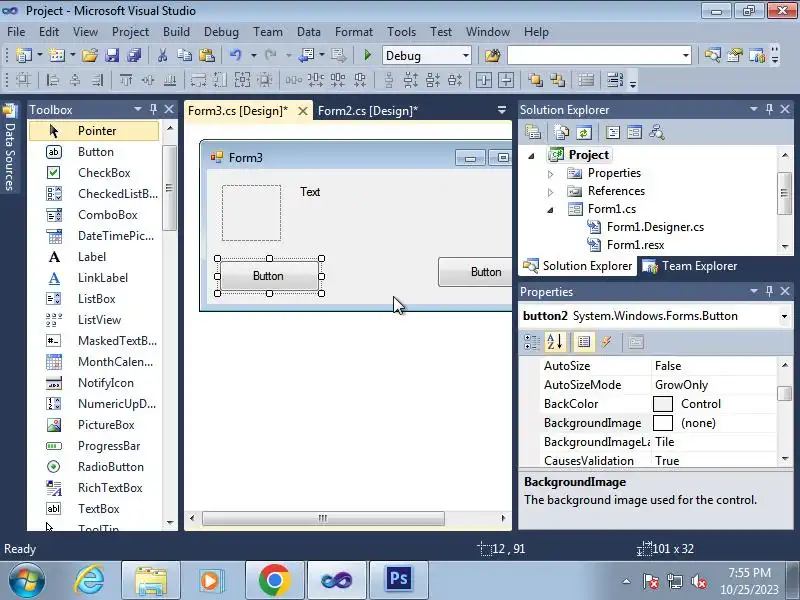Open the Debug configuration dropdown
This screenshot has height=600, width=800.
pos(465,55)
